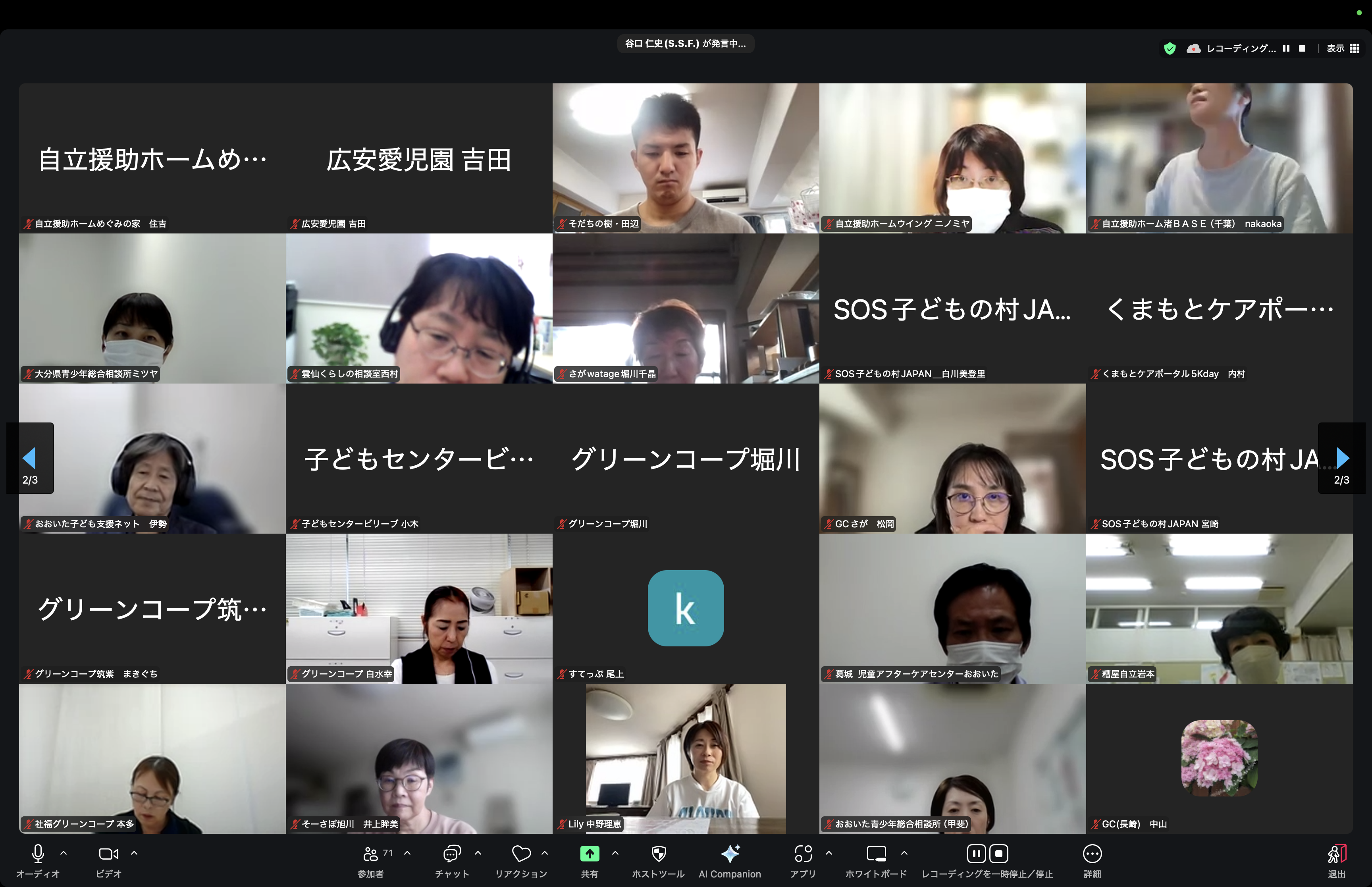Open the Chat panel
The height and width of the screenshot is (887, 1372).
(452, 854)
